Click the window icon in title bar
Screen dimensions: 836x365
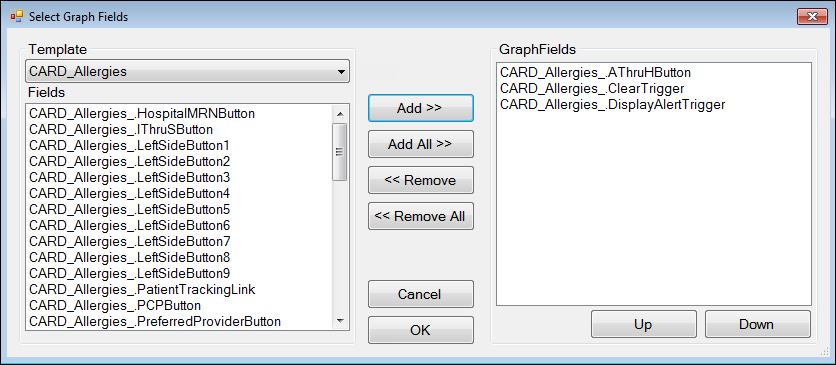(x=17, y=17)
